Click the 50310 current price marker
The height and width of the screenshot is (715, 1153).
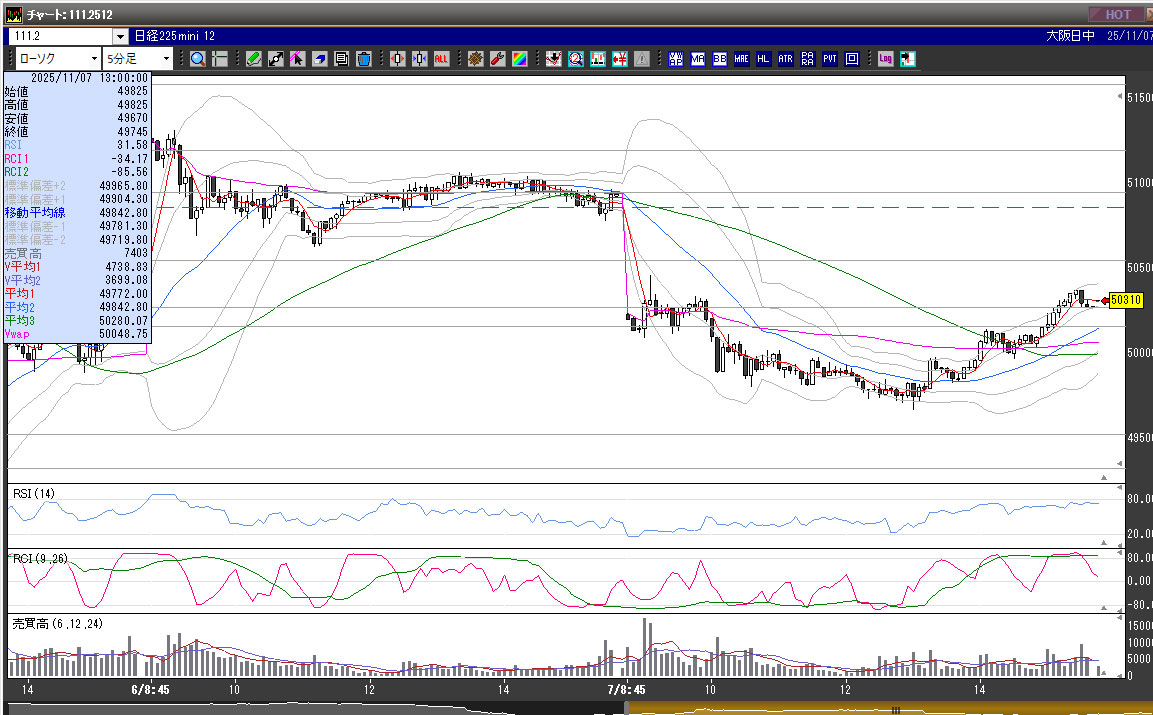point(1126,300)
